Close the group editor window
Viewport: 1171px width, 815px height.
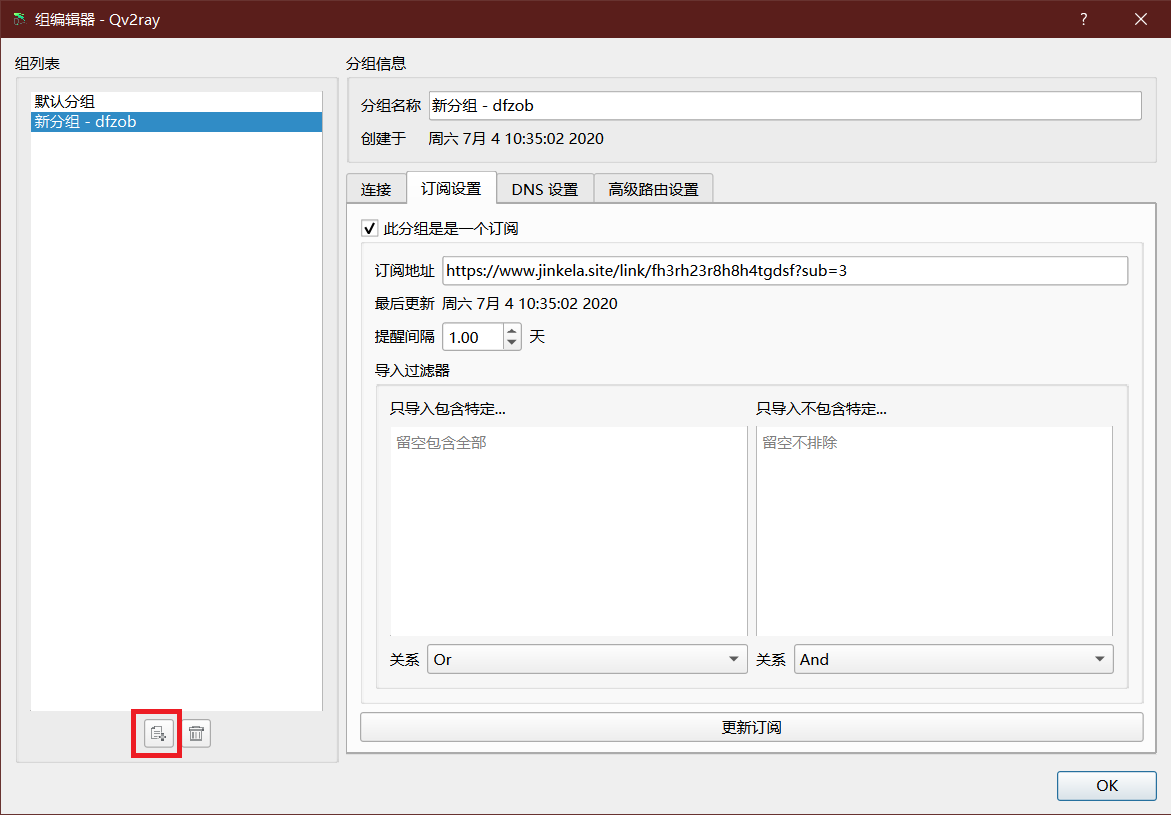pyautogui.click(x=1140, y=19)
